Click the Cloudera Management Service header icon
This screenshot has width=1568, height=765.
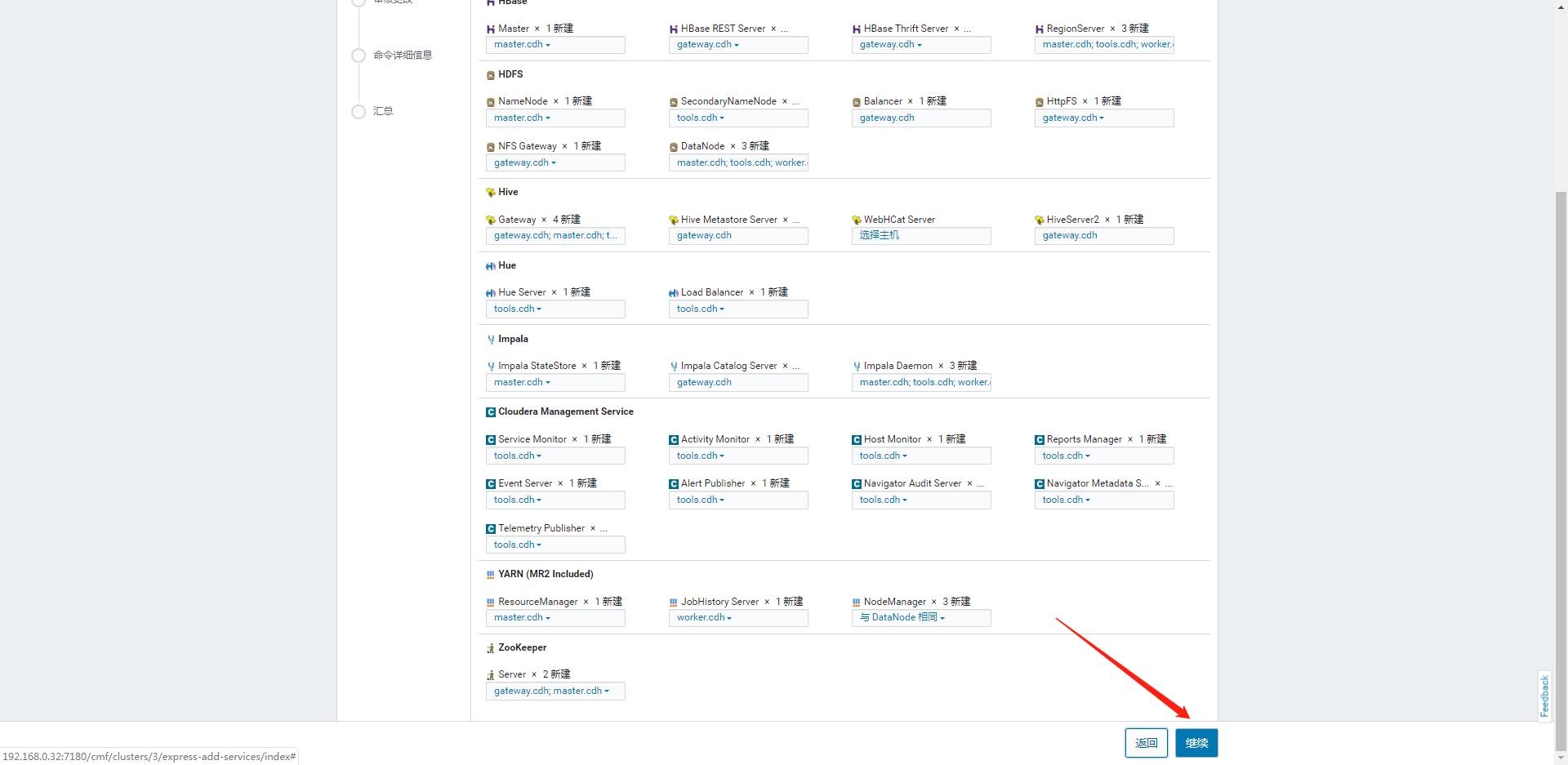[491, 412]
